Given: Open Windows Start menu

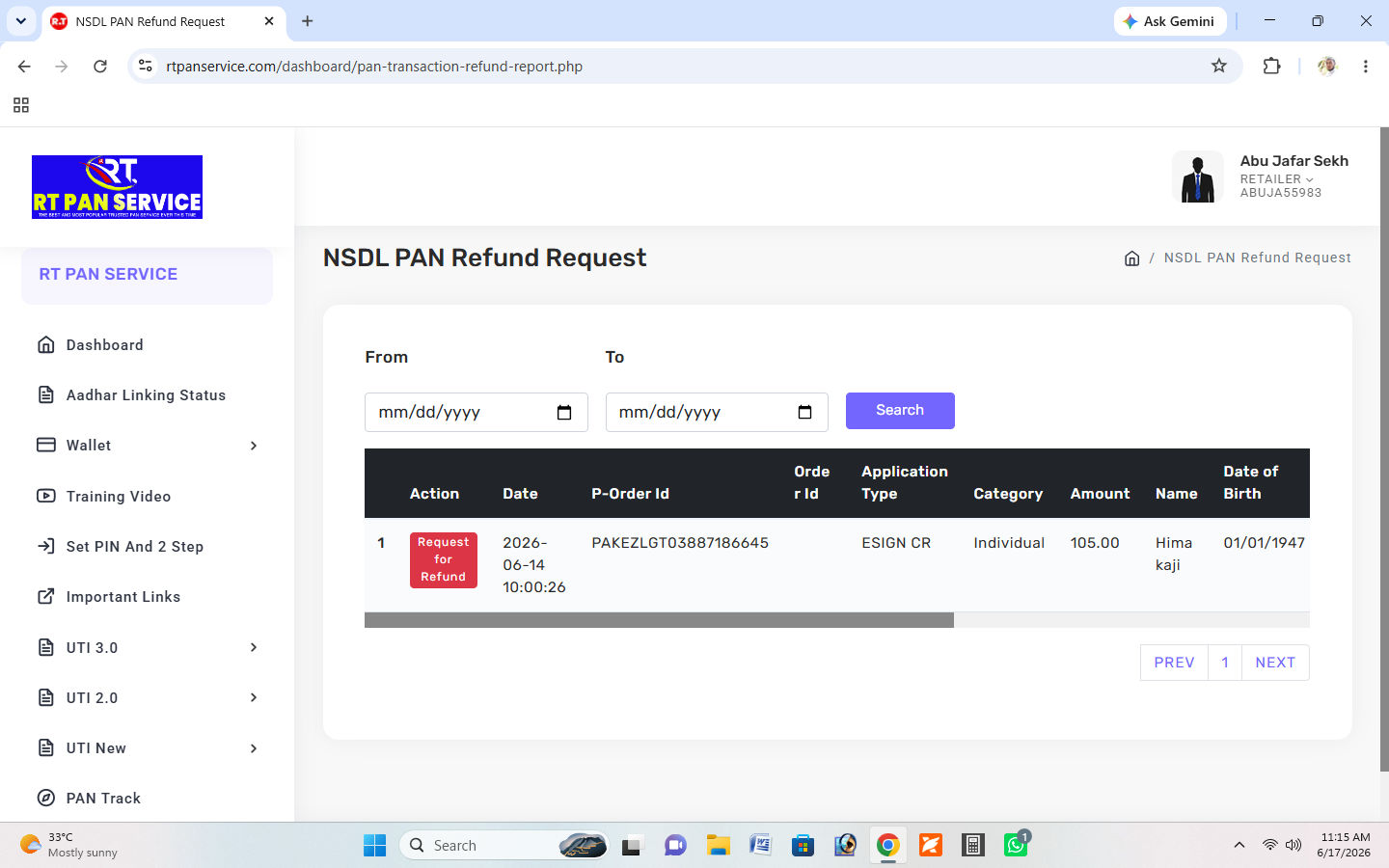Looking at the screenshot, I should (x=374, y=846).
